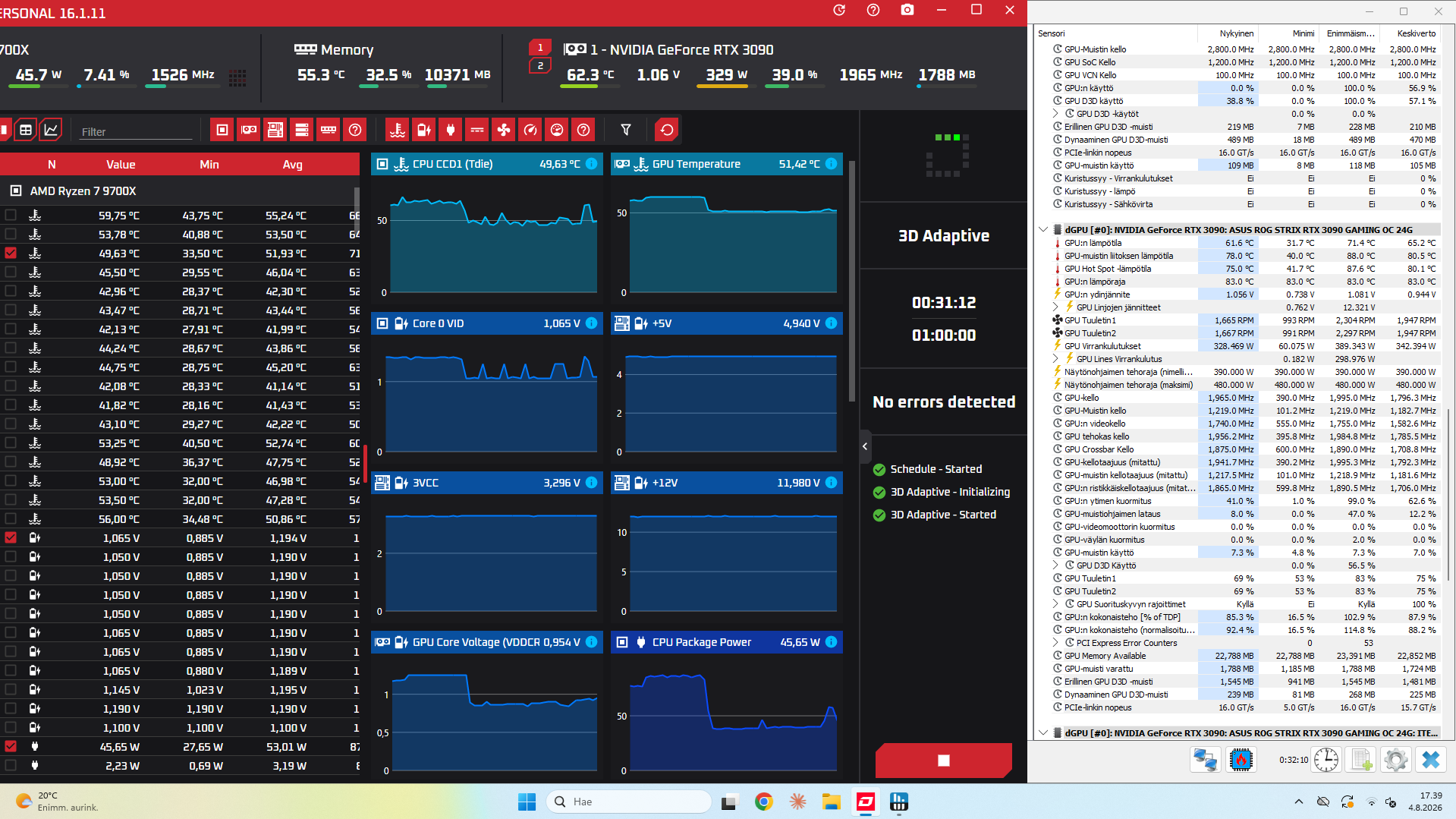Screen dimensions: 1456x819
Task: Uncheck the 45,65 W power row
Action: tap(11, 747)
